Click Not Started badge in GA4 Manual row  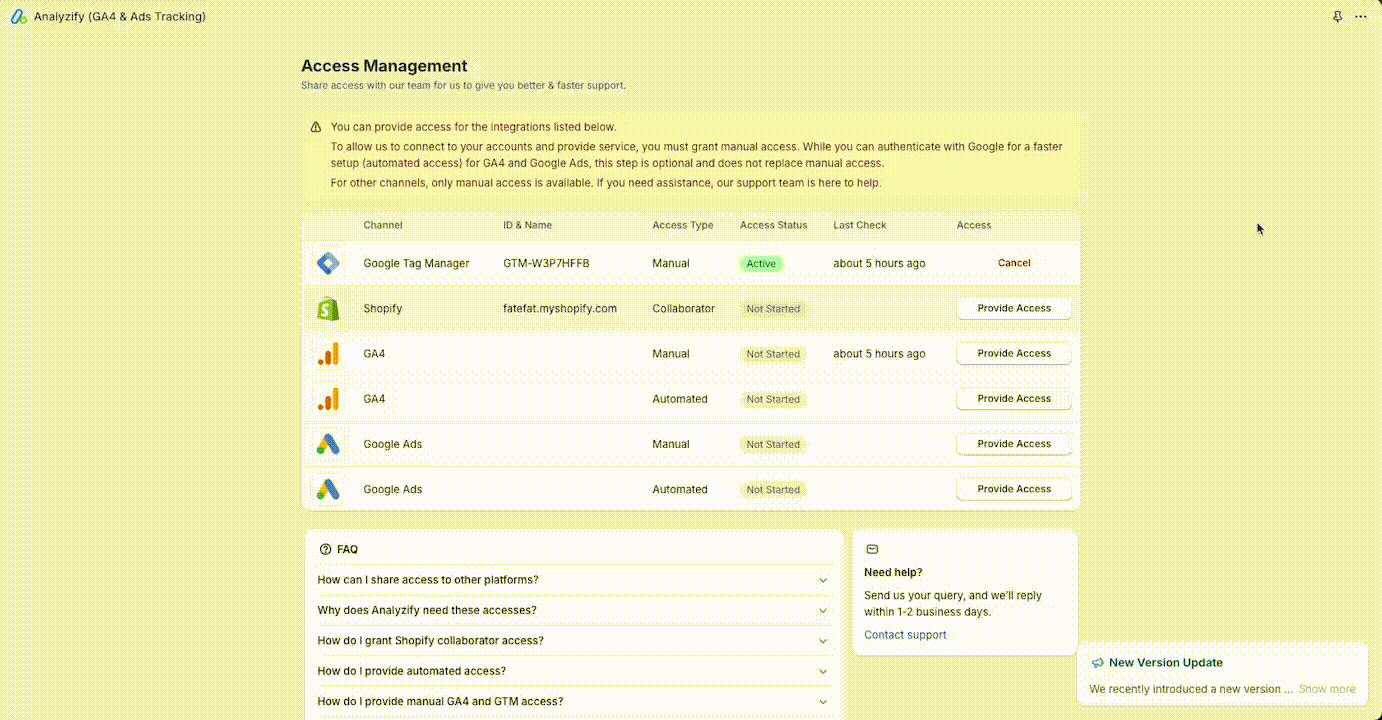coord(773,354)
